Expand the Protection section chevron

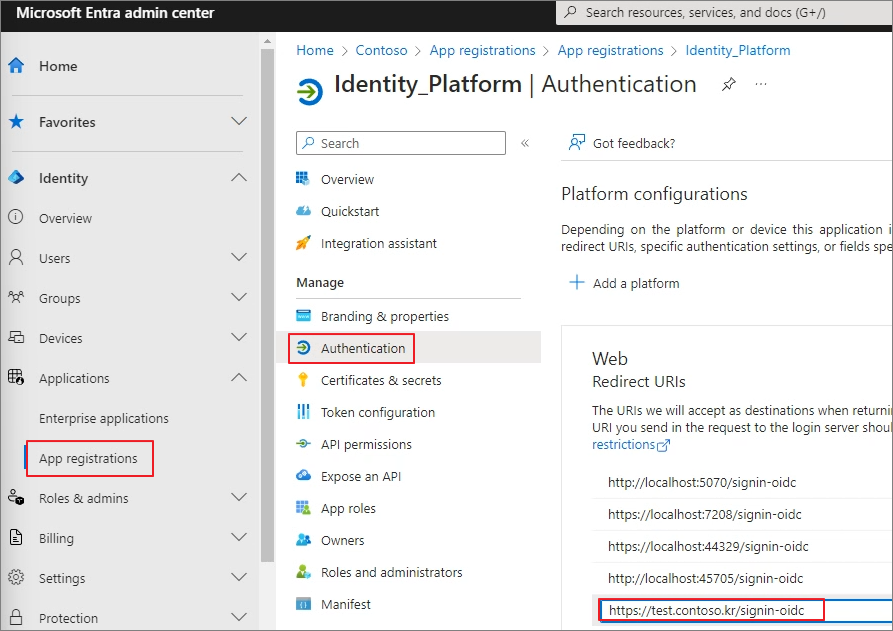(239, 617)
